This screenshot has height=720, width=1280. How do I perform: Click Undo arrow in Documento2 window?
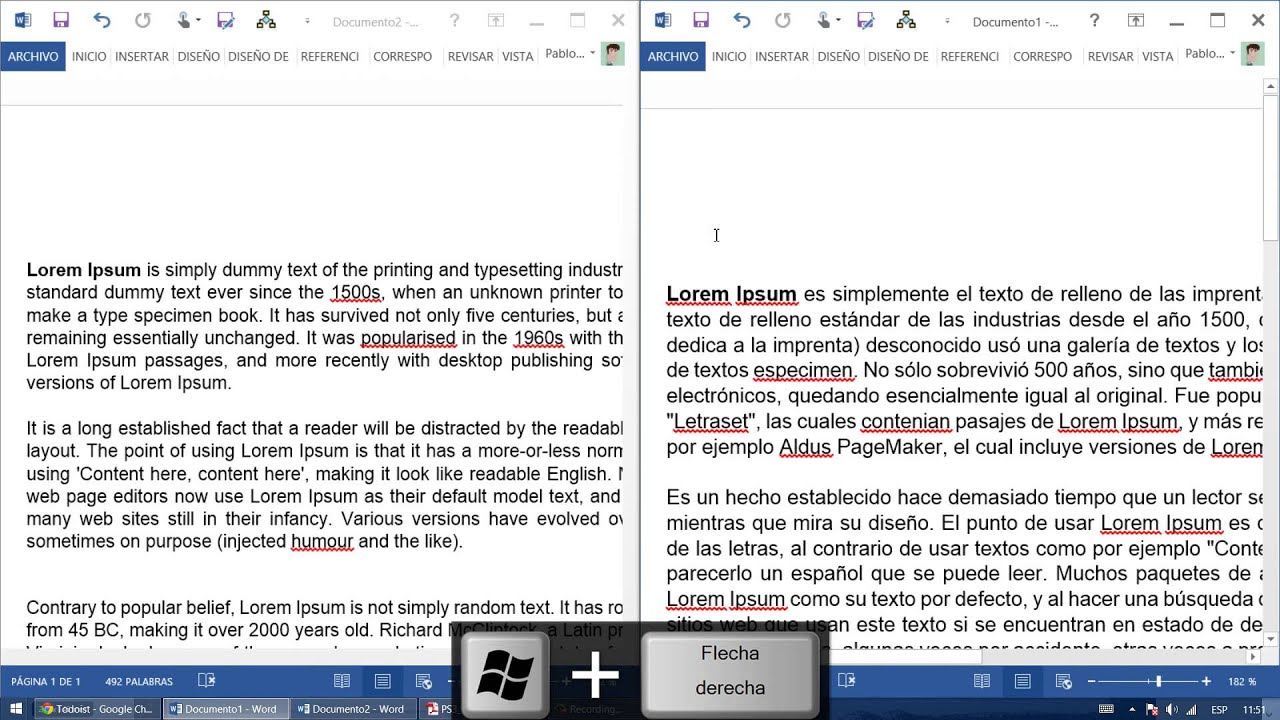pos(102,20)
